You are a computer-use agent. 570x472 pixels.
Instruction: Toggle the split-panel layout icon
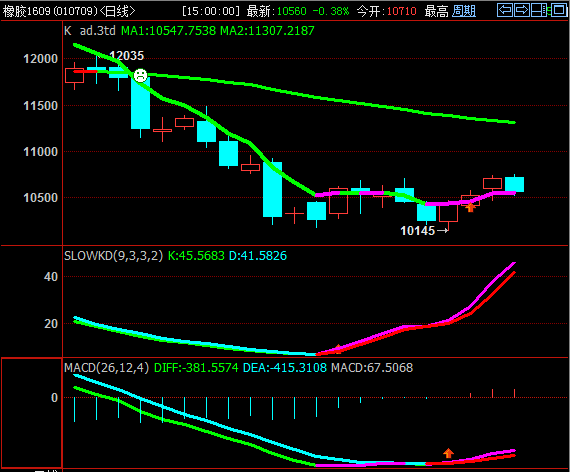point(539,10)
